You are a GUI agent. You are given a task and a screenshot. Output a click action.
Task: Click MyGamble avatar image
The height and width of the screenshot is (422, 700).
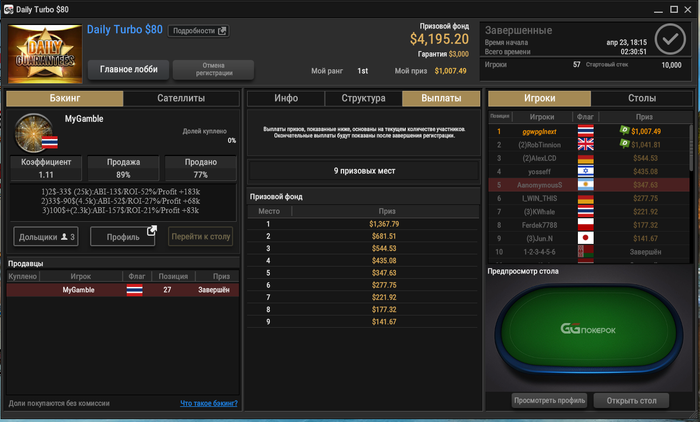click(x=34, y=133)
